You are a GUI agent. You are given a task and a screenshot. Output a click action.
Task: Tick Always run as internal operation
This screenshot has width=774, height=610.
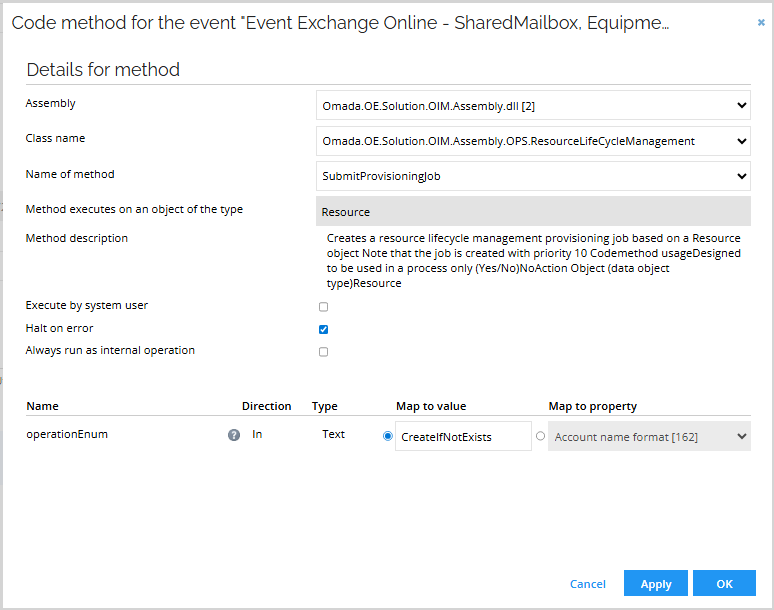[323, 352]
